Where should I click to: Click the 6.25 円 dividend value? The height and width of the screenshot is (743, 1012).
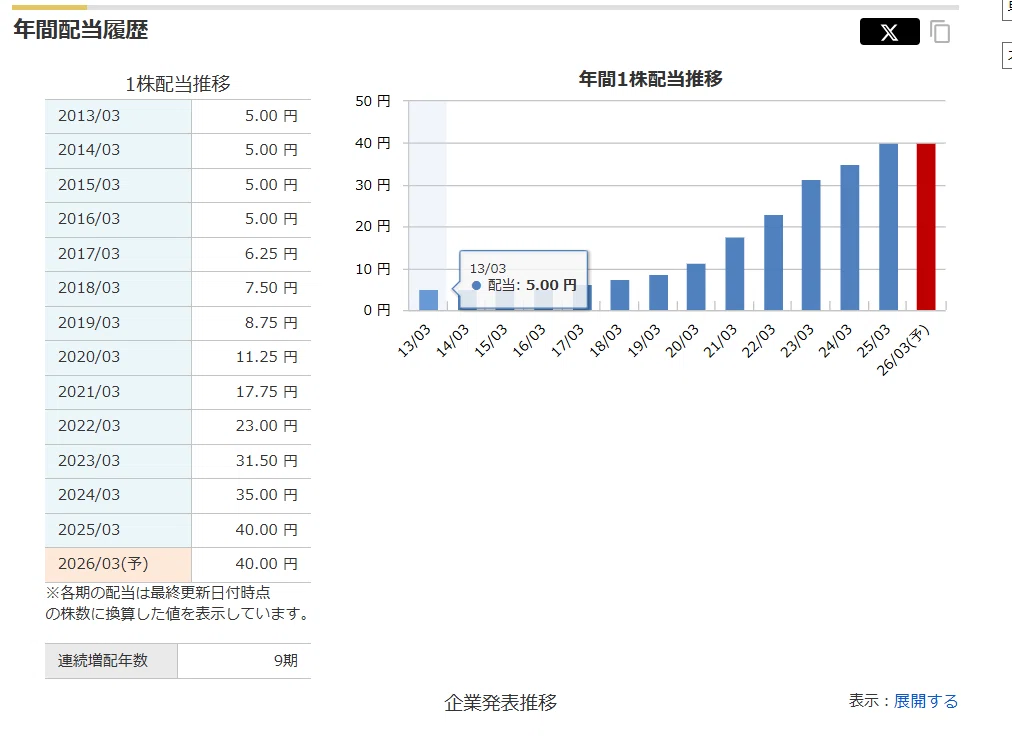[271, 254]
